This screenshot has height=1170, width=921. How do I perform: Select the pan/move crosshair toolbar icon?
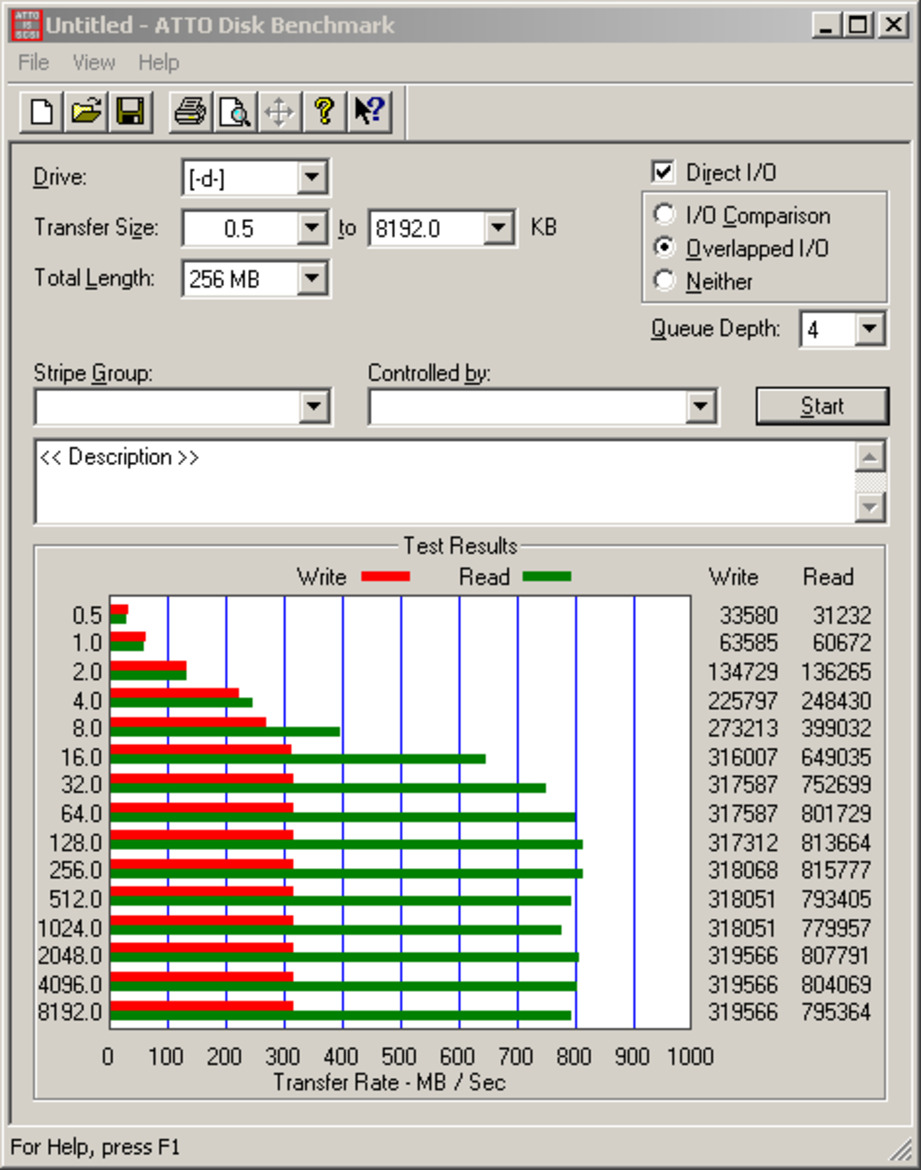pyautogui.click(x=278, y=112)
